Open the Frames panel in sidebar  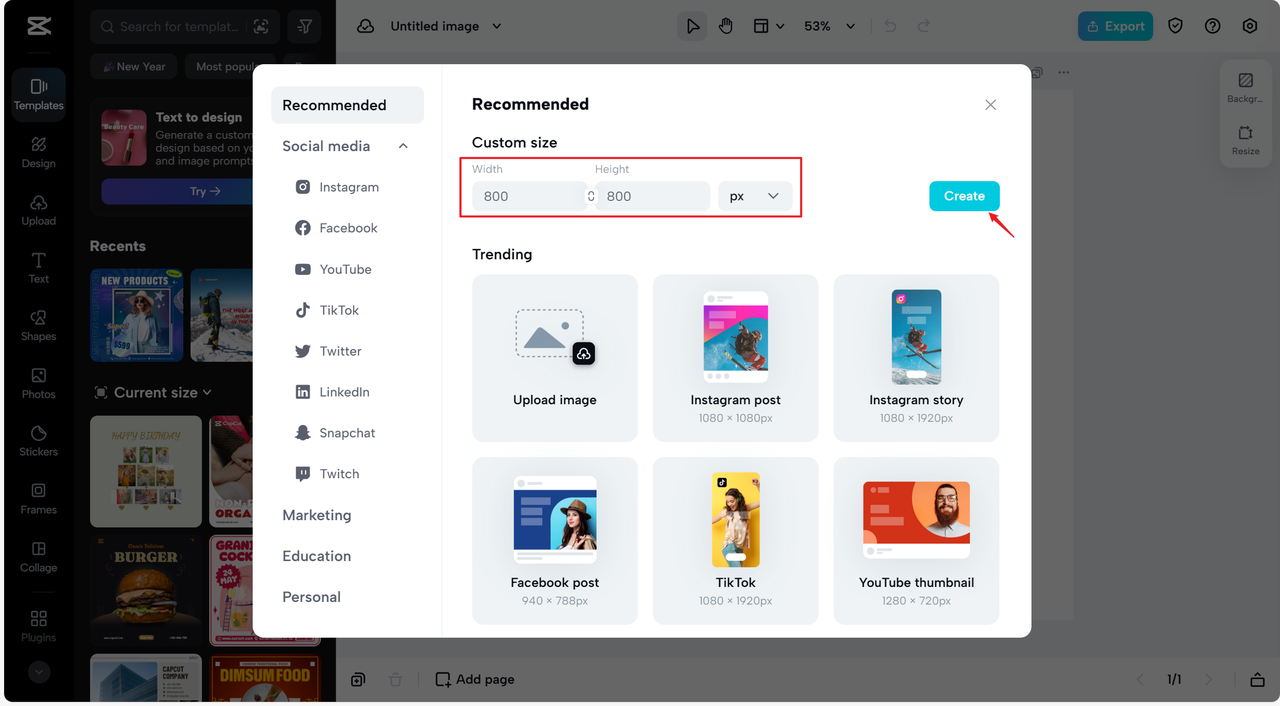click(38, 498)
